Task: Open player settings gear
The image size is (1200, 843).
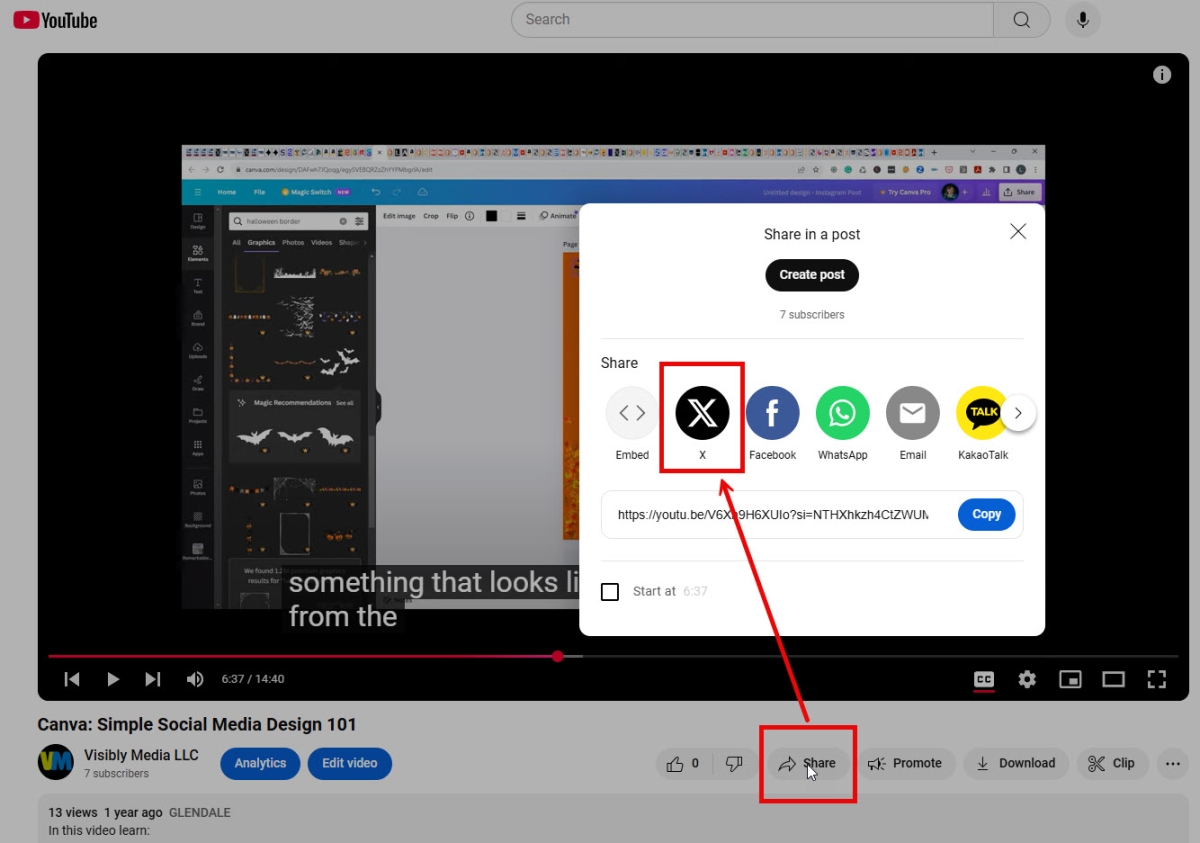Action: (x=1027, y=679)
